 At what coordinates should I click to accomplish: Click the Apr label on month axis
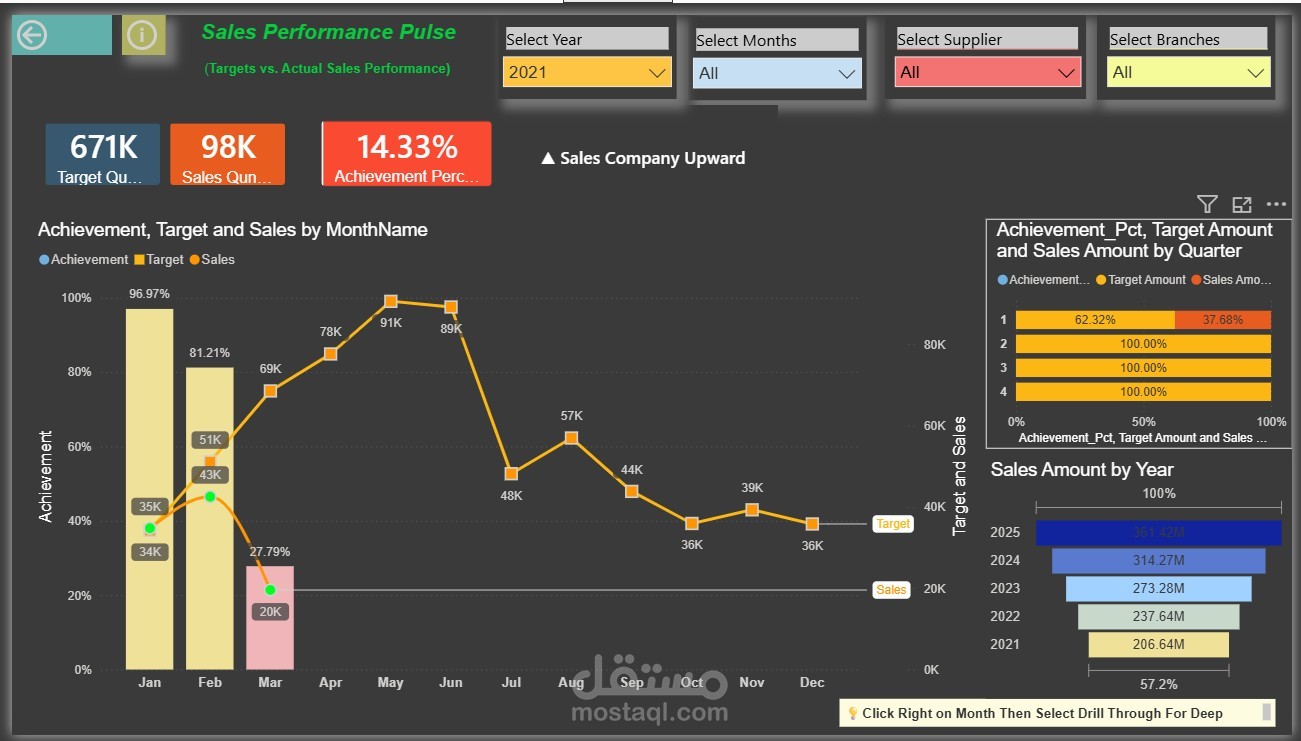pyautogui.click(x=331, y=683)
